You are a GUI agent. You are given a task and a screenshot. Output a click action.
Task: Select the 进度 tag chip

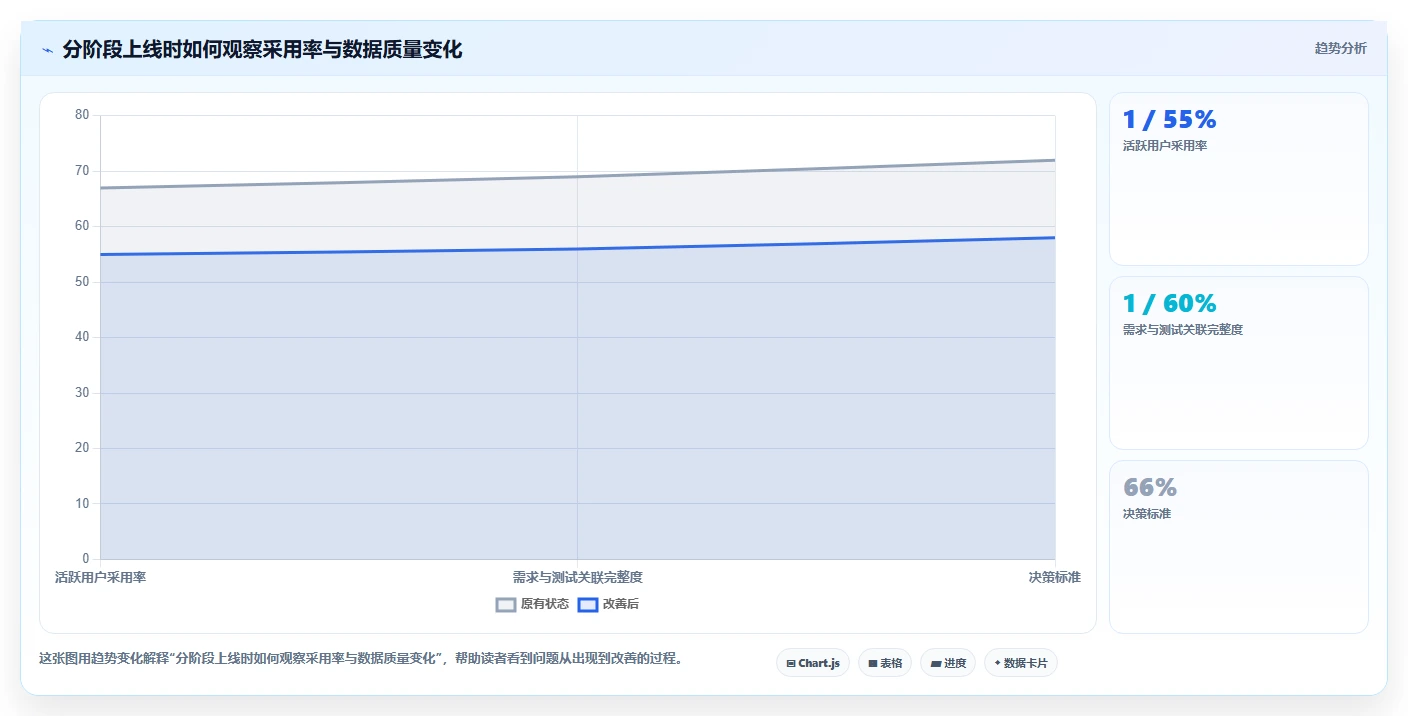[x=948, y=663]
